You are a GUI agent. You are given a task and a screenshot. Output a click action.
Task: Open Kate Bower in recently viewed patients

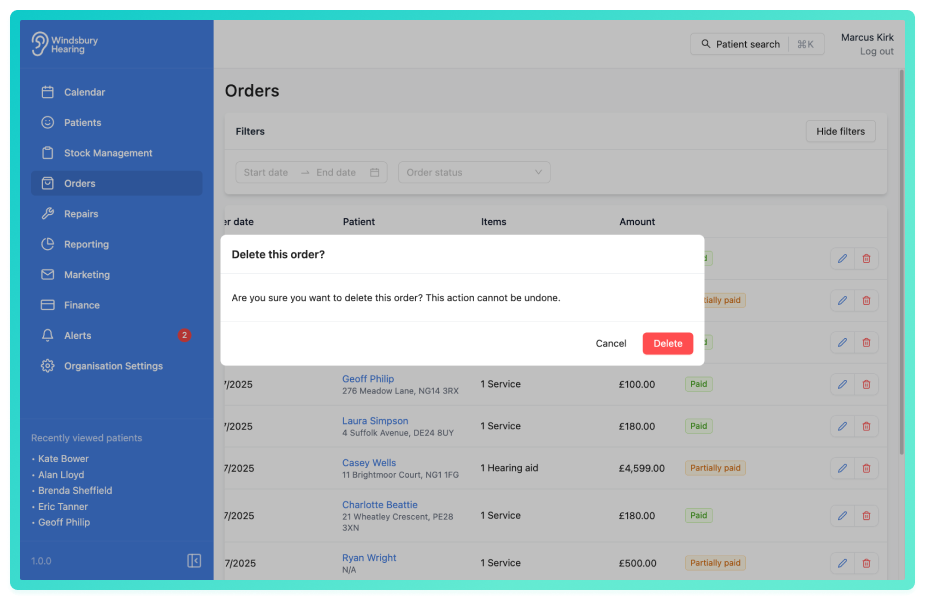point(63,458)
